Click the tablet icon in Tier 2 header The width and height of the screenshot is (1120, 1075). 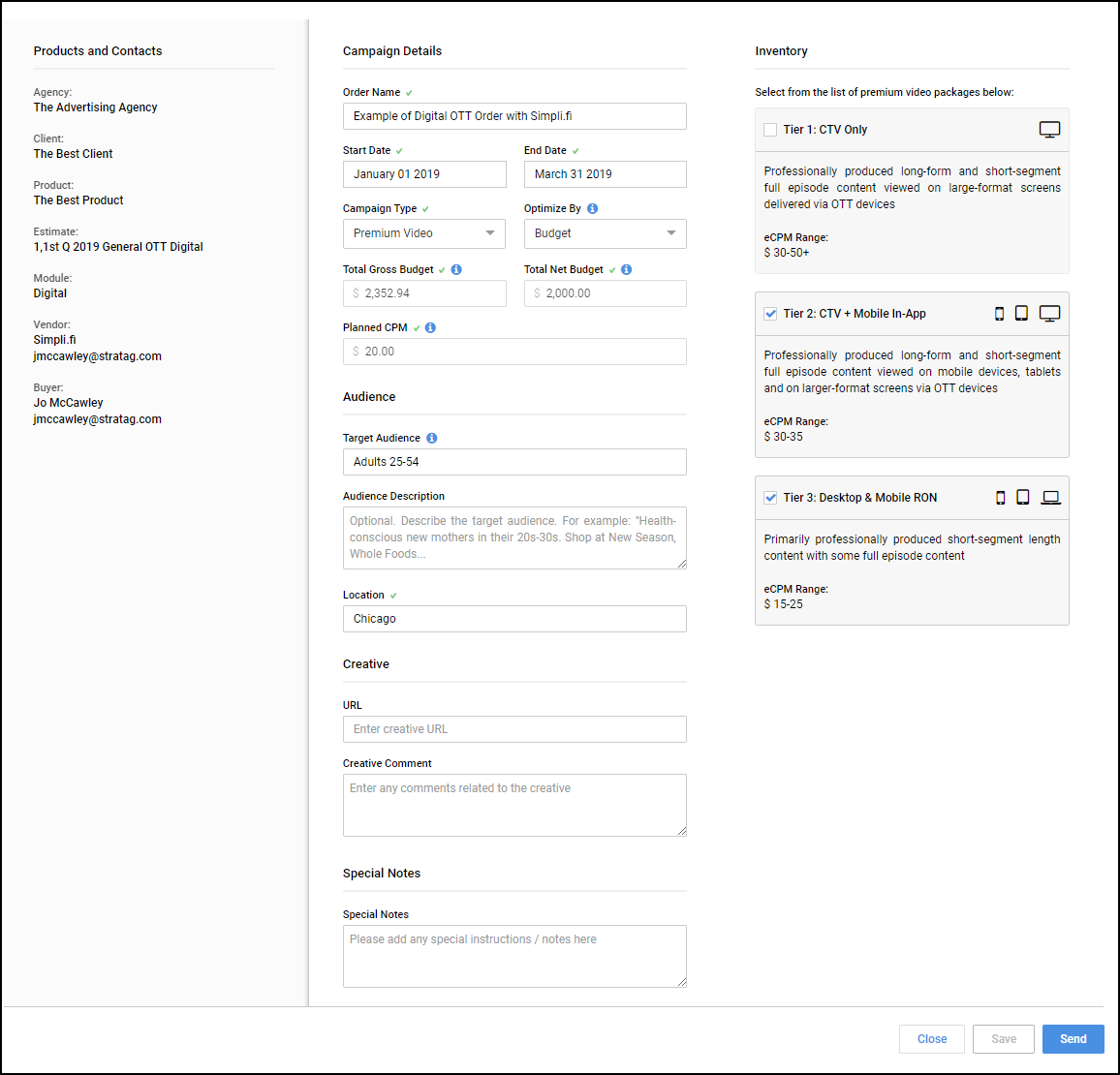click(x=1021, y=314)
